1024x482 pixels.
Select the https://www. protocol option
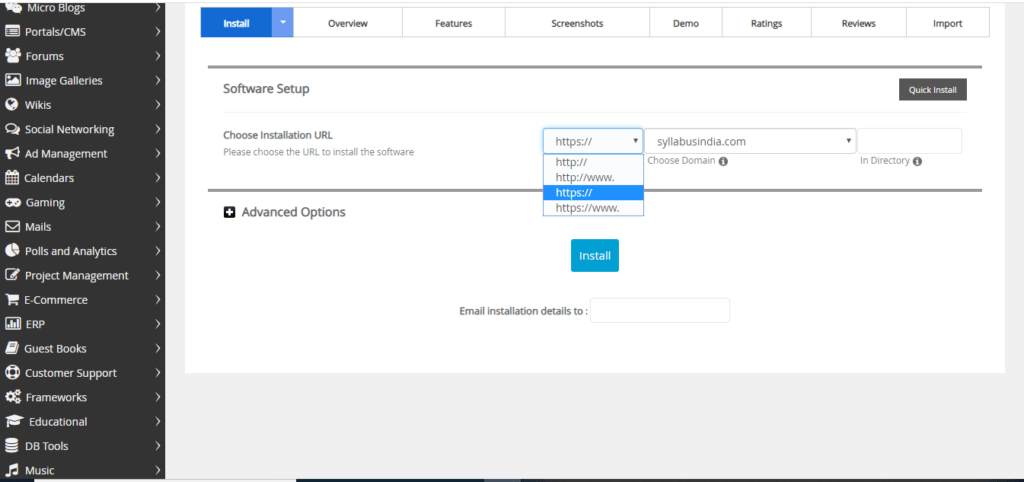[x=588, y=208]
